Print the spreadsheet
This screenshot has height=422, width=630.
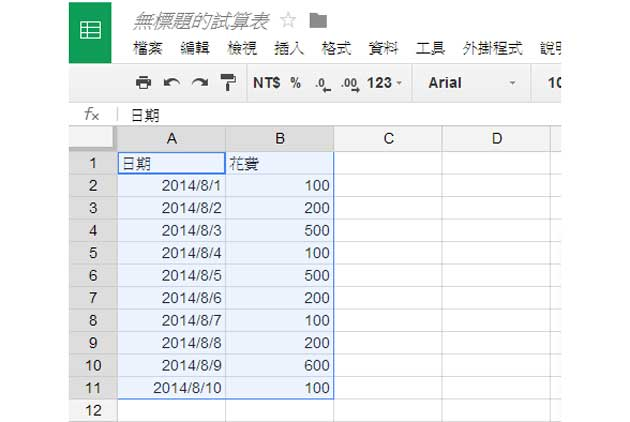pyautogui.click(x=143, y=82)
